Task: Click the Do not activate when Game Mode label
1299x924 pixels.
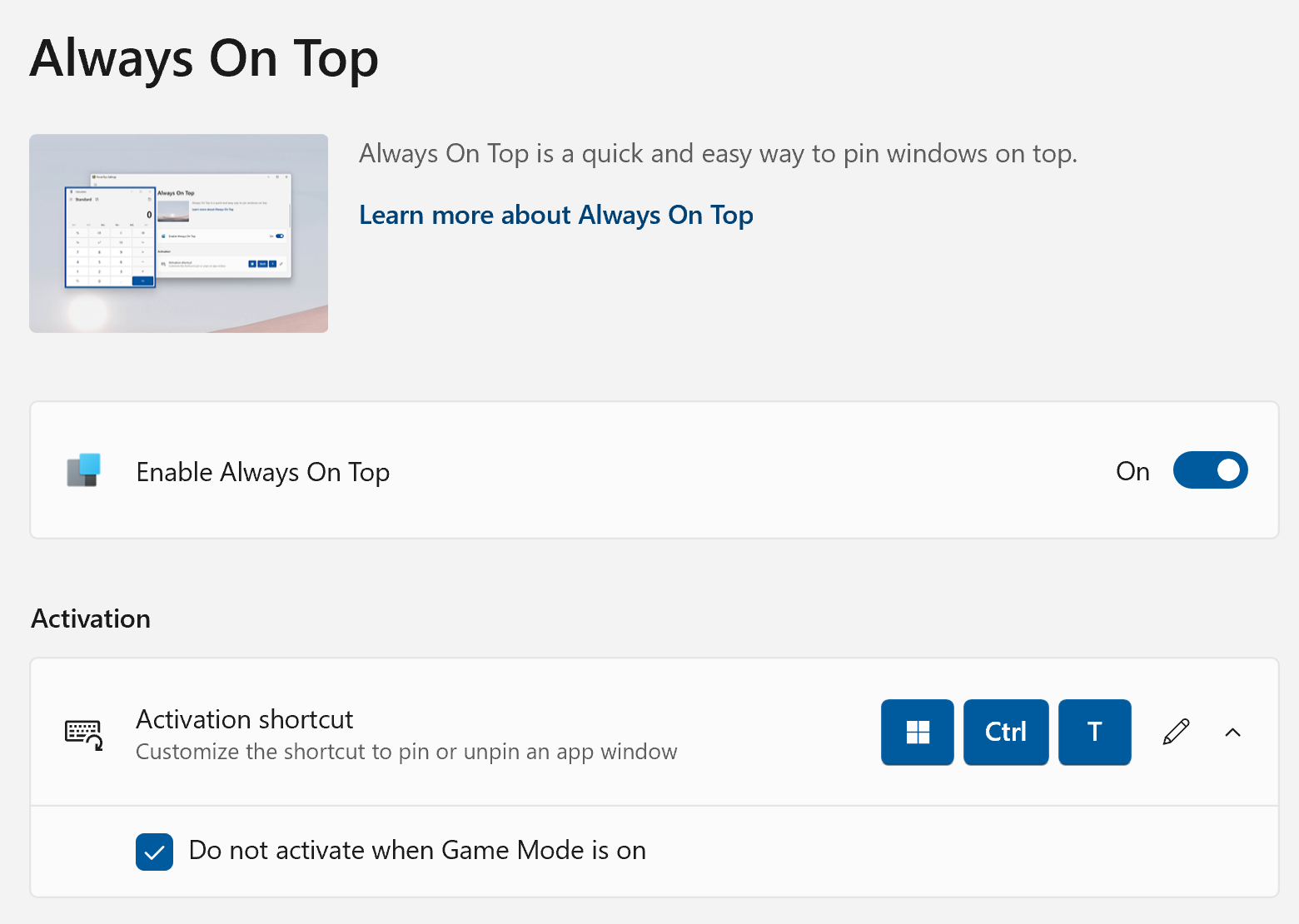Action: pyautogui.click(x=417, y=851)
